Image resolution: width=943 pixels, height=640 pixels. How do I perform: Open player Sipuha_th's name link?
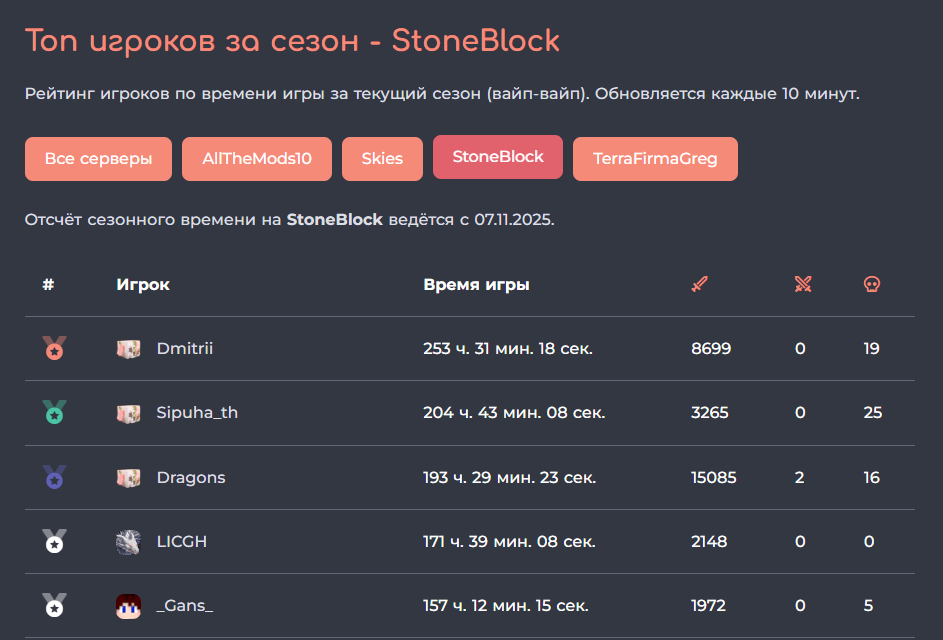(x=197, y=413)
